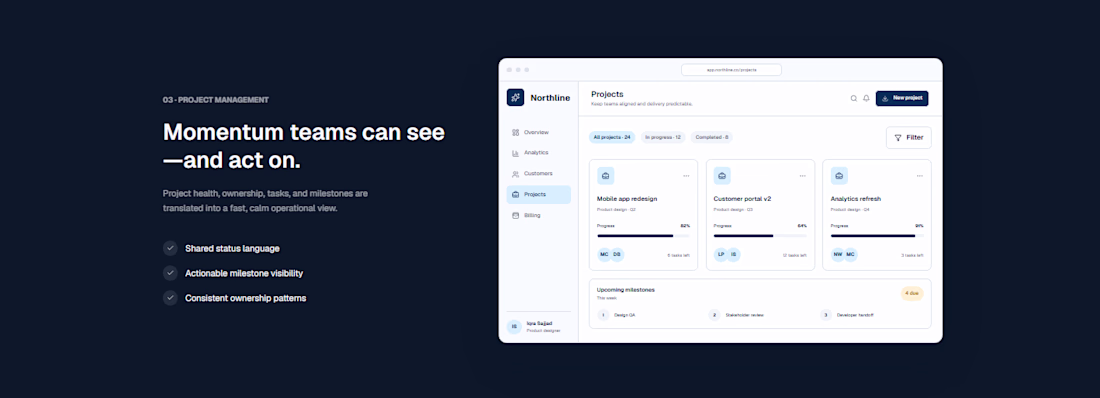The width and height of the screenshot is (1100, 398).
Task: Open the notifications bell icon
Action: pos(866,98)
